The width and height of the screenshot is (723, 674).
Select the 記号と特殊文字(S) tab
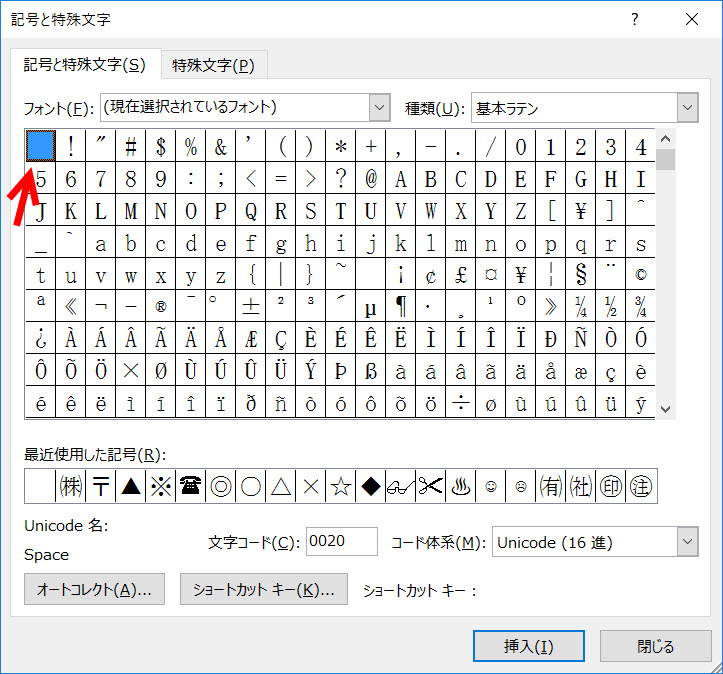85,65
